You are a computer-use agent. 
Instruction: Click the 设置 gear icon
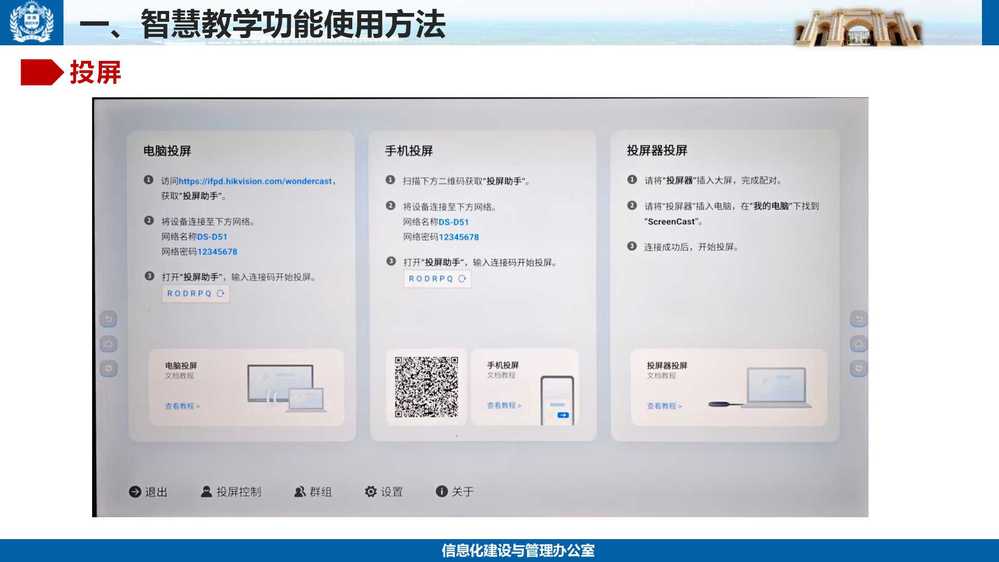pyautogui.click(x=371, y=492)
